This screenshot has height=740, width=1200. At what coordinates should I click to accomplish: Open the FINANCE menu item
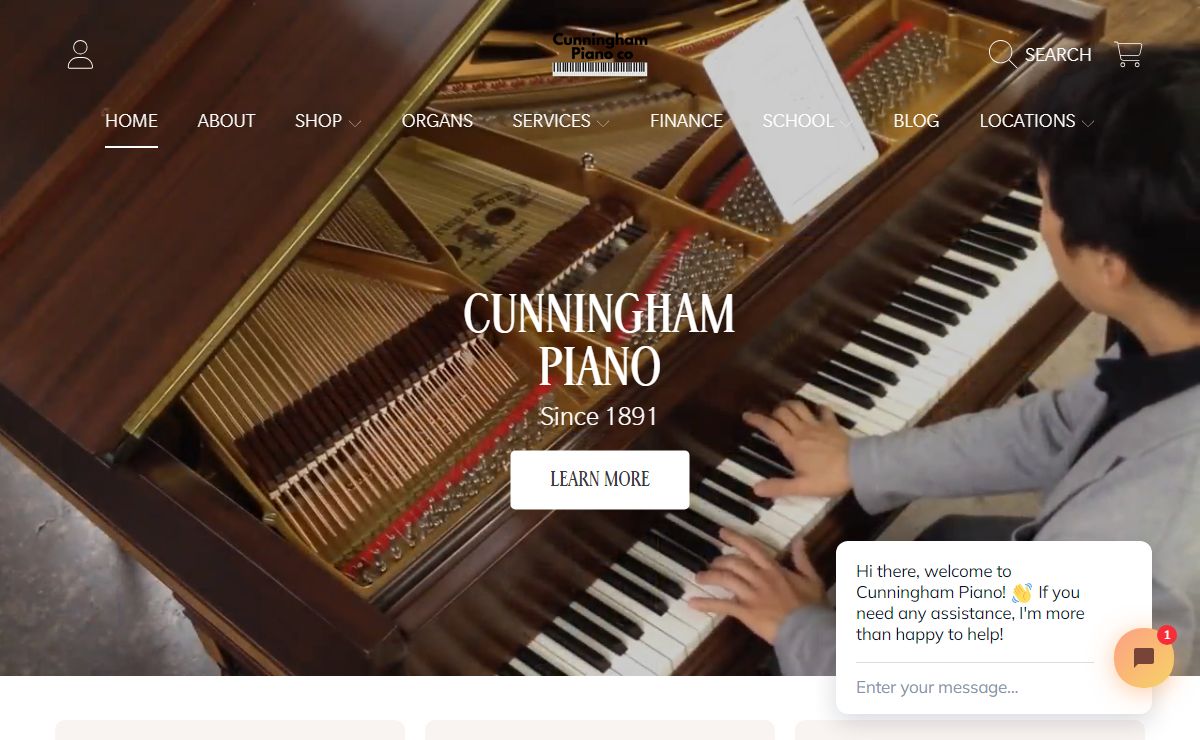(686, 121)
